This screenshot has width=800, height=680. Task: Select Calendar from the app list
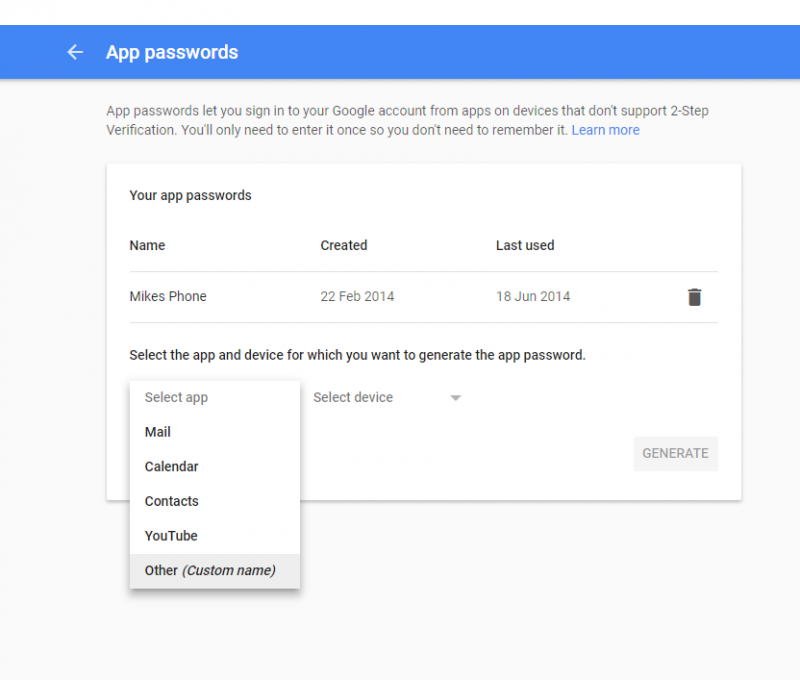[171, 466]
